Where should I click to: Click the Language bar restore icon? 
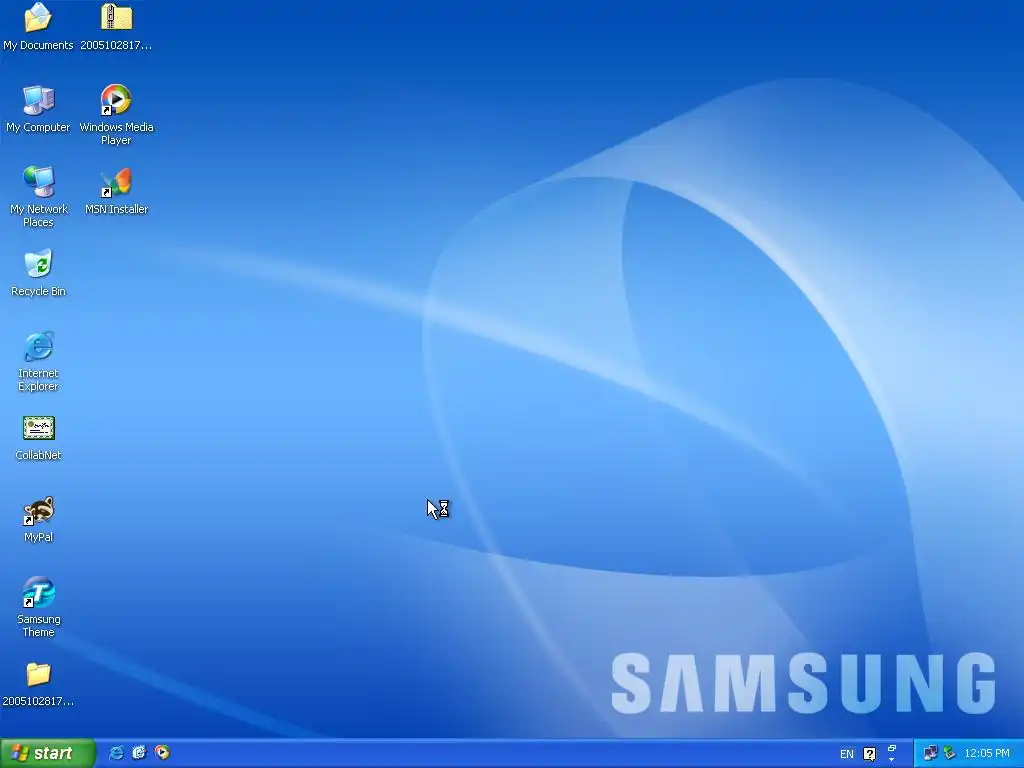(891, 748)
